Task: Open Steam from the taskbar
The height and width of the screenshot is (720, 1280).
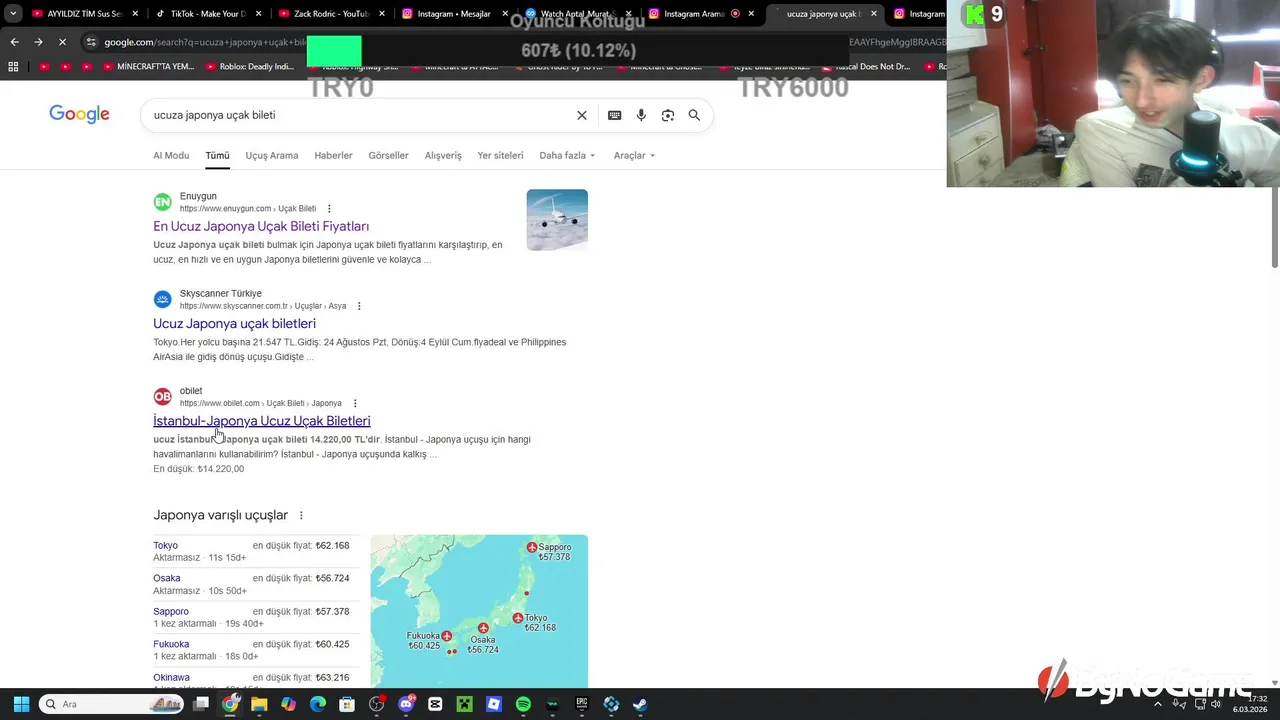Action: (x=640, y=704)
